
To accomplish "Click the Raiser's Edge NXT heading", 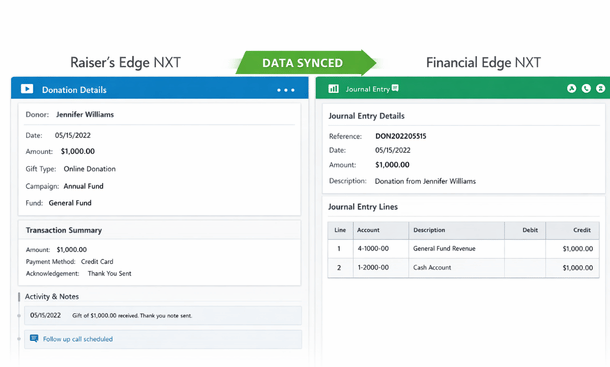I will pyautogui.click(x=125, y=62).
